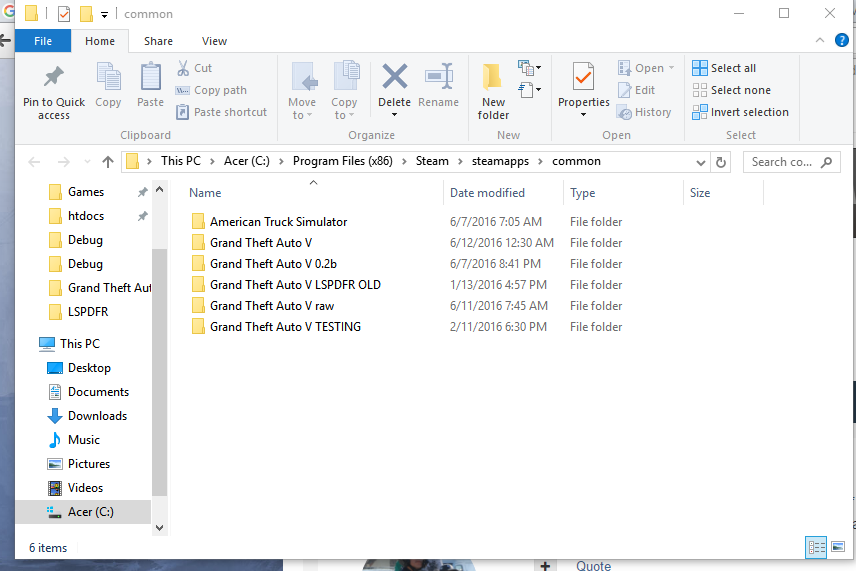The image size is (856, 571).
Task: Switch to the View tab
Action: click(x=214, y=41)
